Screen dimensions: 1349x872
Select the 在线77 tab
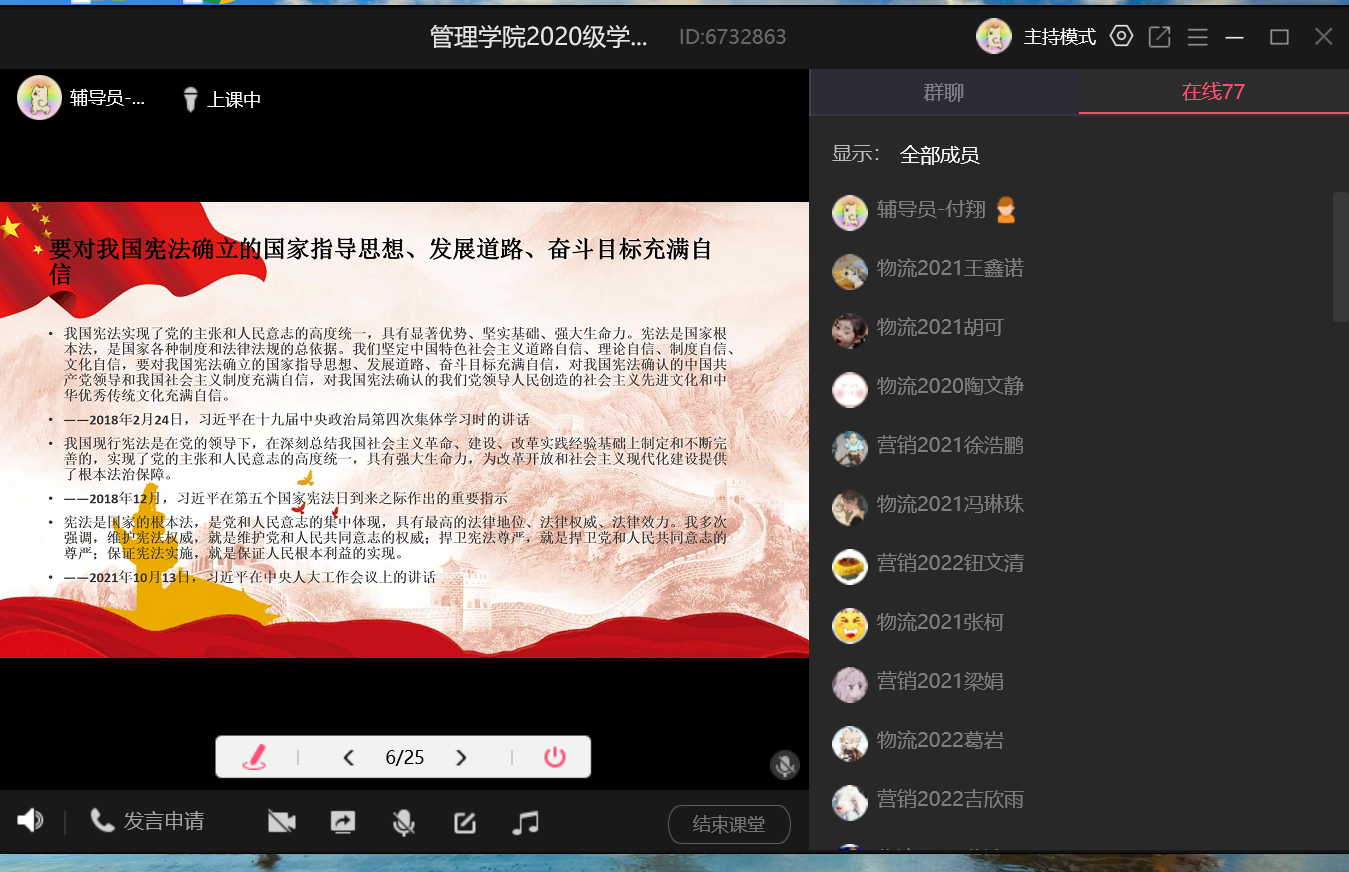[1213, 93]
